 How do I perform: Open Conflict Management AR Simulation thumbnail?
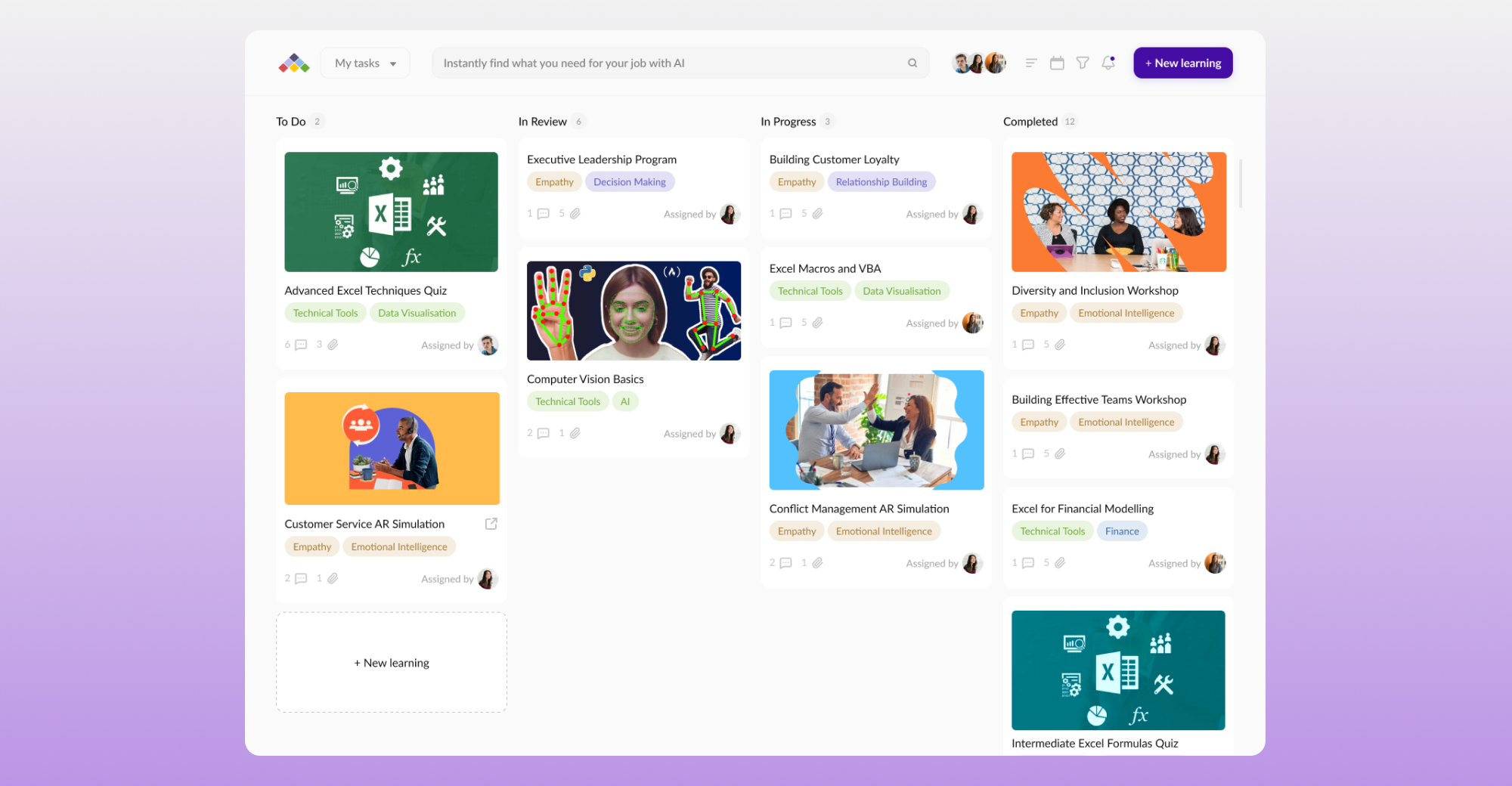pos(877,430)
